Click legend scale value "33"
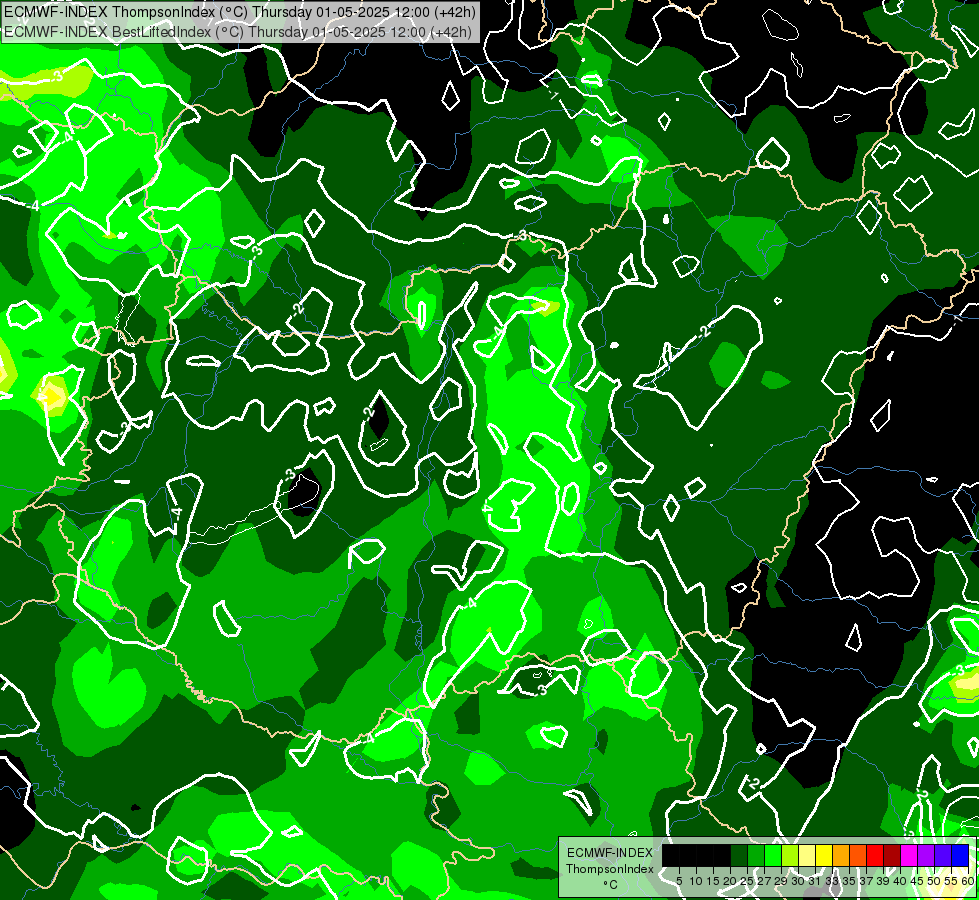 tap(832, 881)
